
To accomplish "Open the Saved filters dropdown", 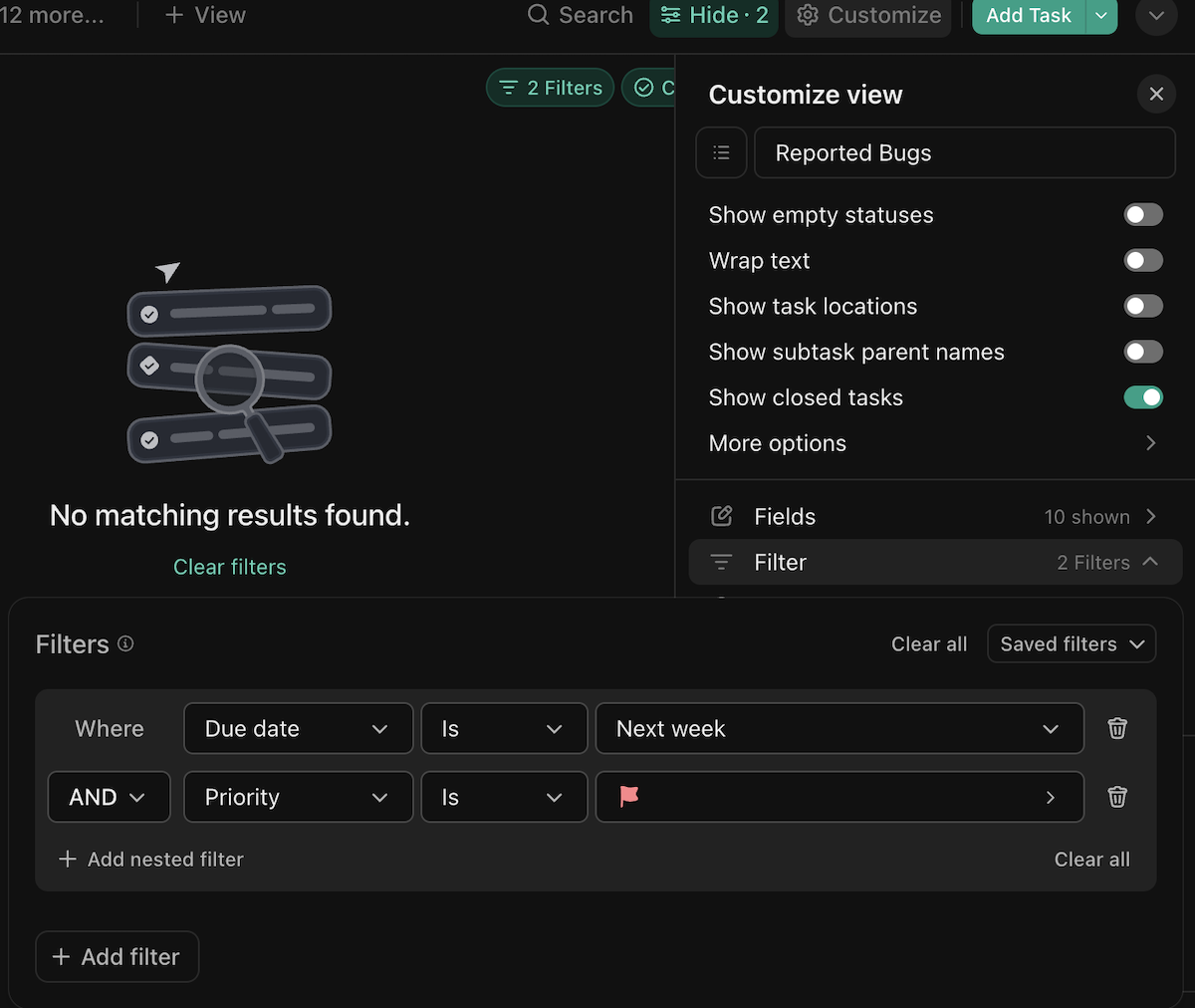I will 1071,643.
